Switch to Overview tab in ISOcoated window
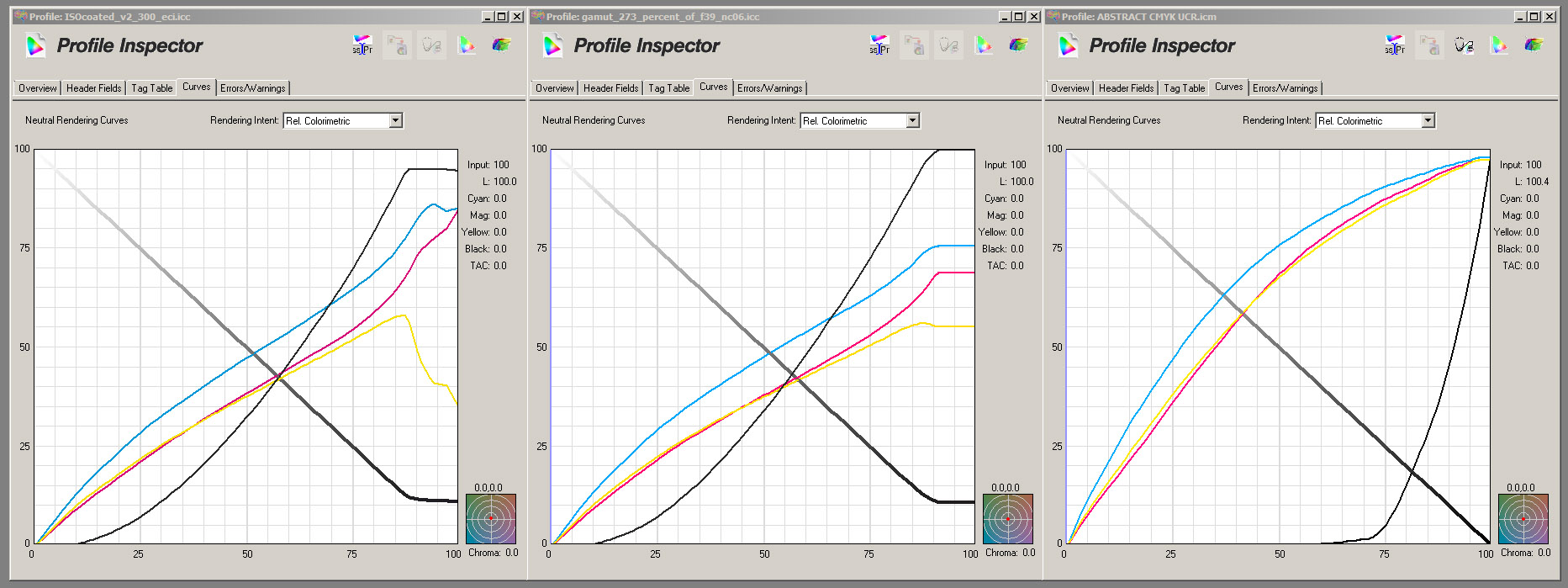Image resolution: width=1568 pixels, height=588 pixels. pos(38,87)
